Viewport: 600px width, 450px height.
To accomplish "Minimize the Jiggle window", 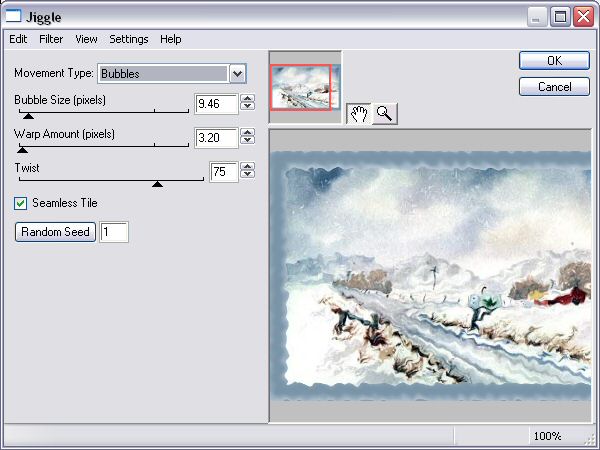I will [x=537, y=17].
